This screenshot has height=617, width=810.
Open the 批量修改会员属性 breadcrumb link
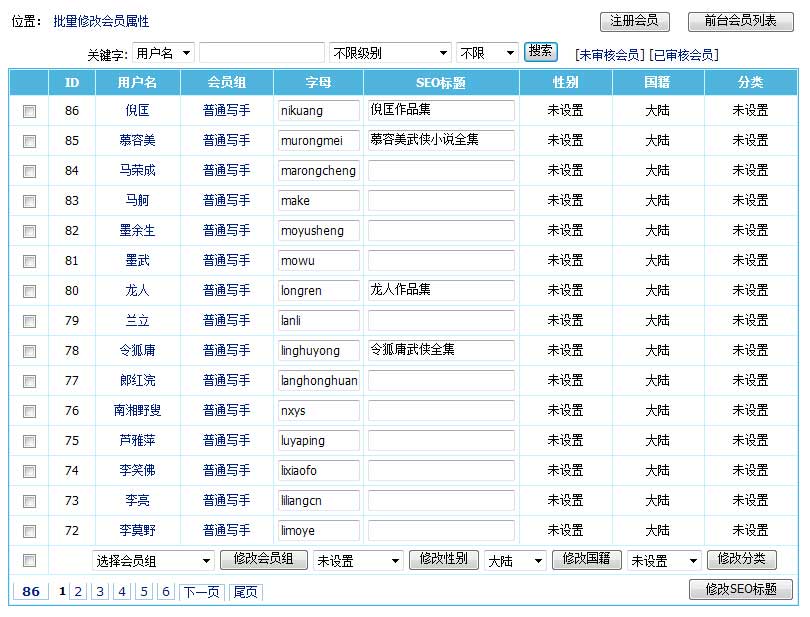(101, 21)
